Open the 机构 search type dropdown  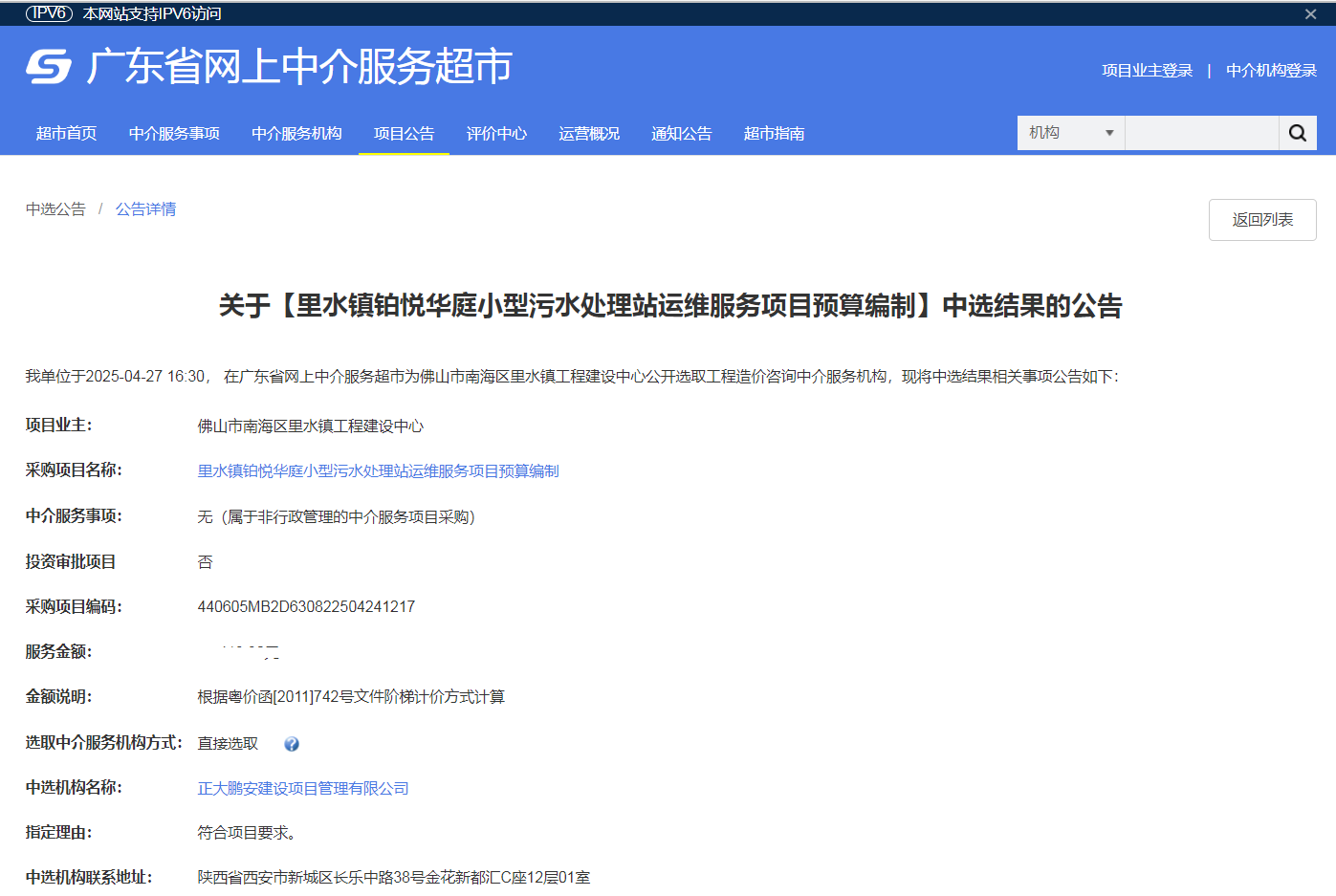(x=1070, y=133)
